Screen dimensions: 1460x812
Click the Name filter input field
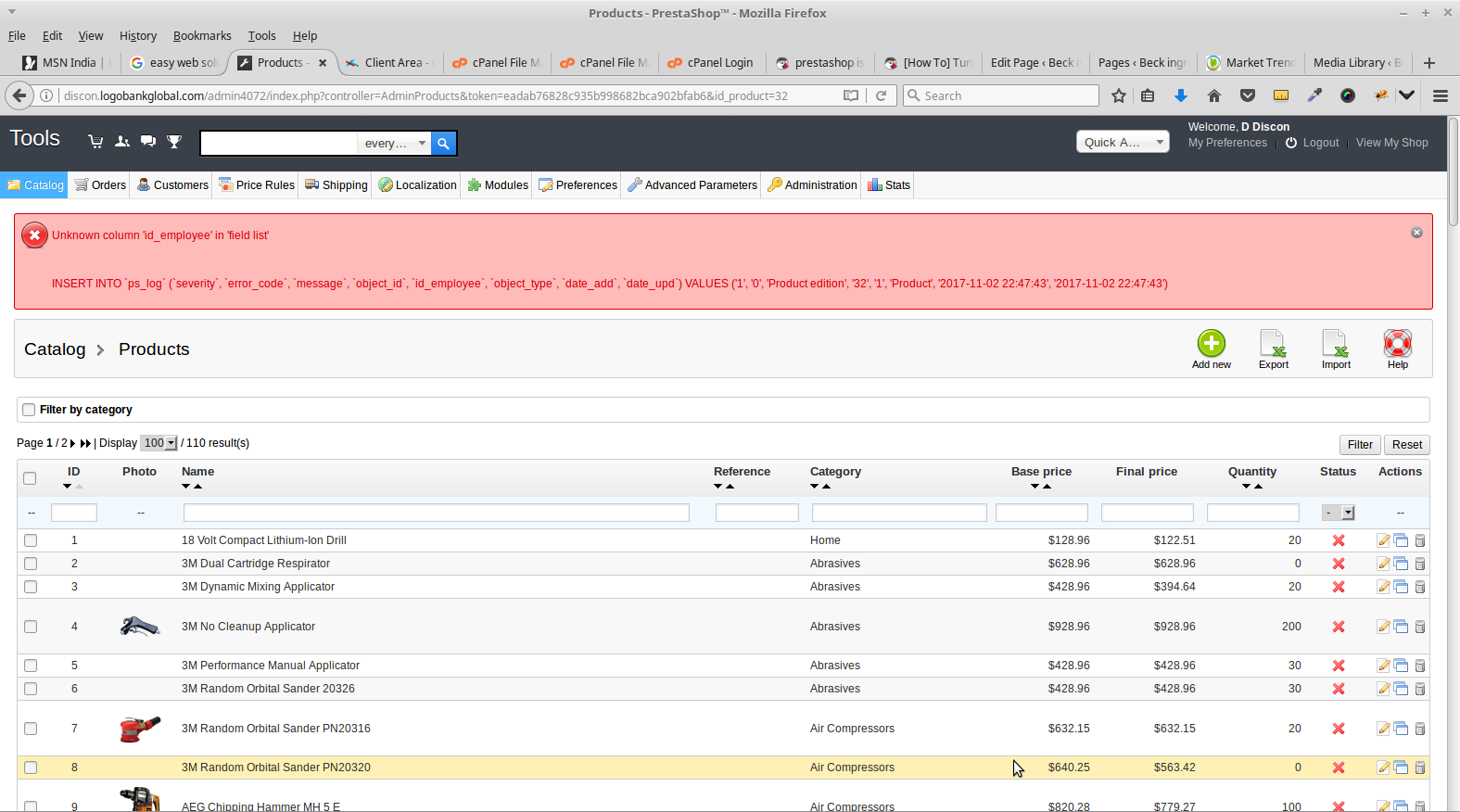(x=436, y=513)
